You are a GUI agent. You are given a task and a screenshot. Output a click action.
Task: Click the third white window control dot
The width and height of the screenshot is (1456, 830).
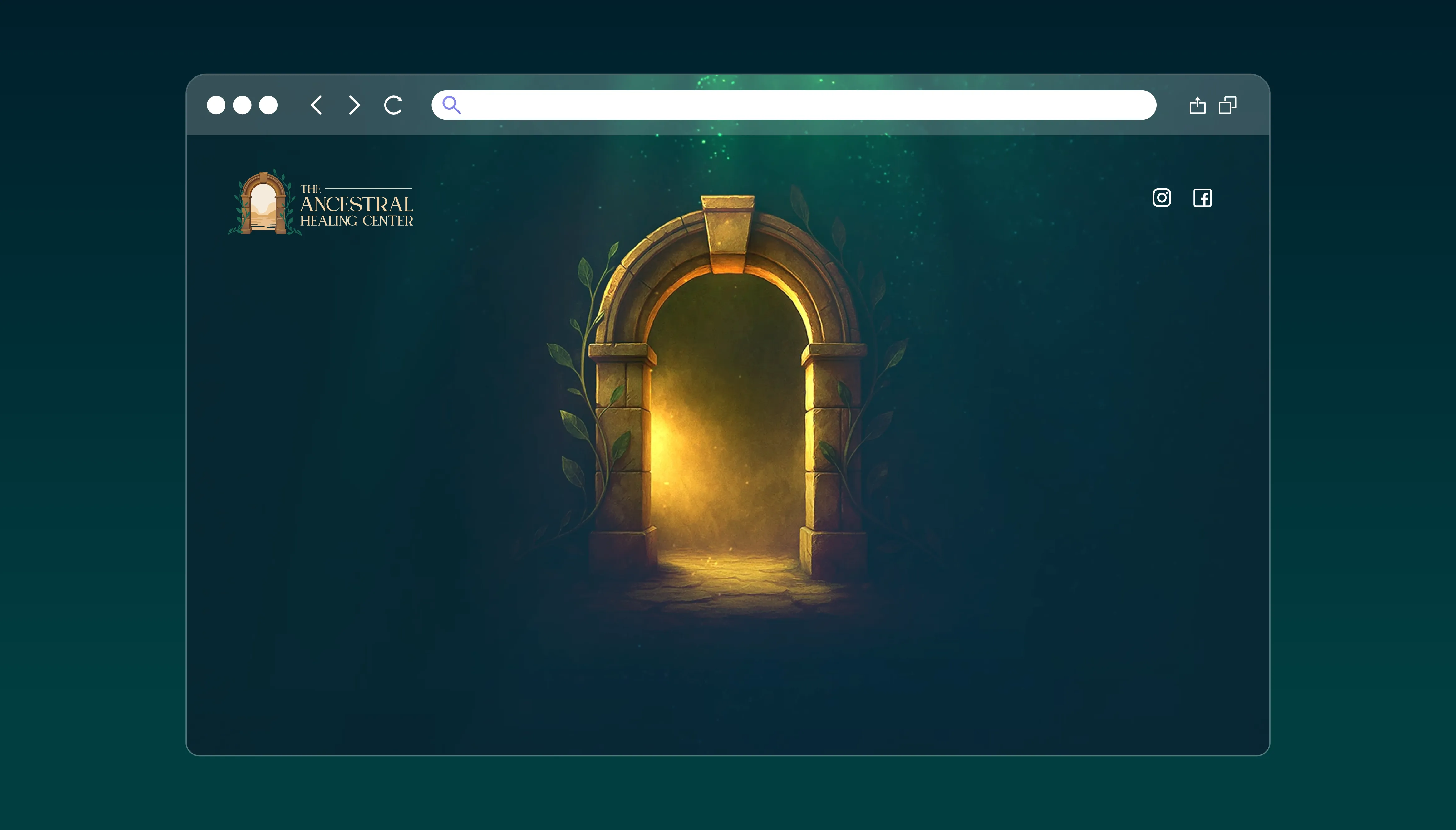coord(268,105)
